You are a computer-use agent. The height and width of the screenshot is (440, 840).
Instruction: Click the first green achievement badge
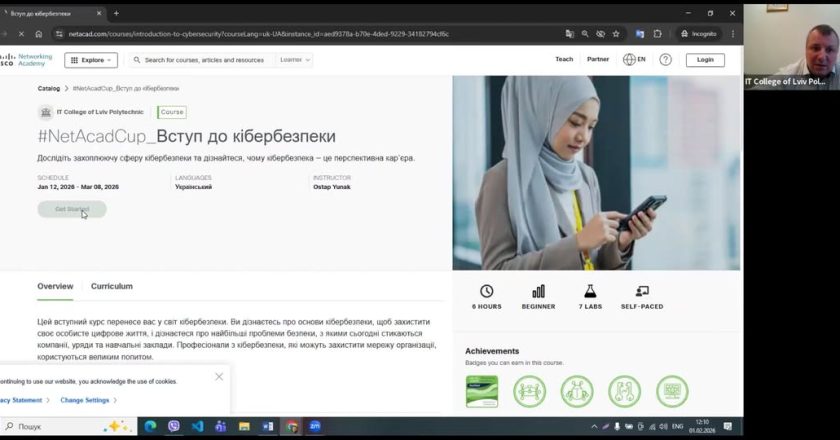click(x=482, y=391)
